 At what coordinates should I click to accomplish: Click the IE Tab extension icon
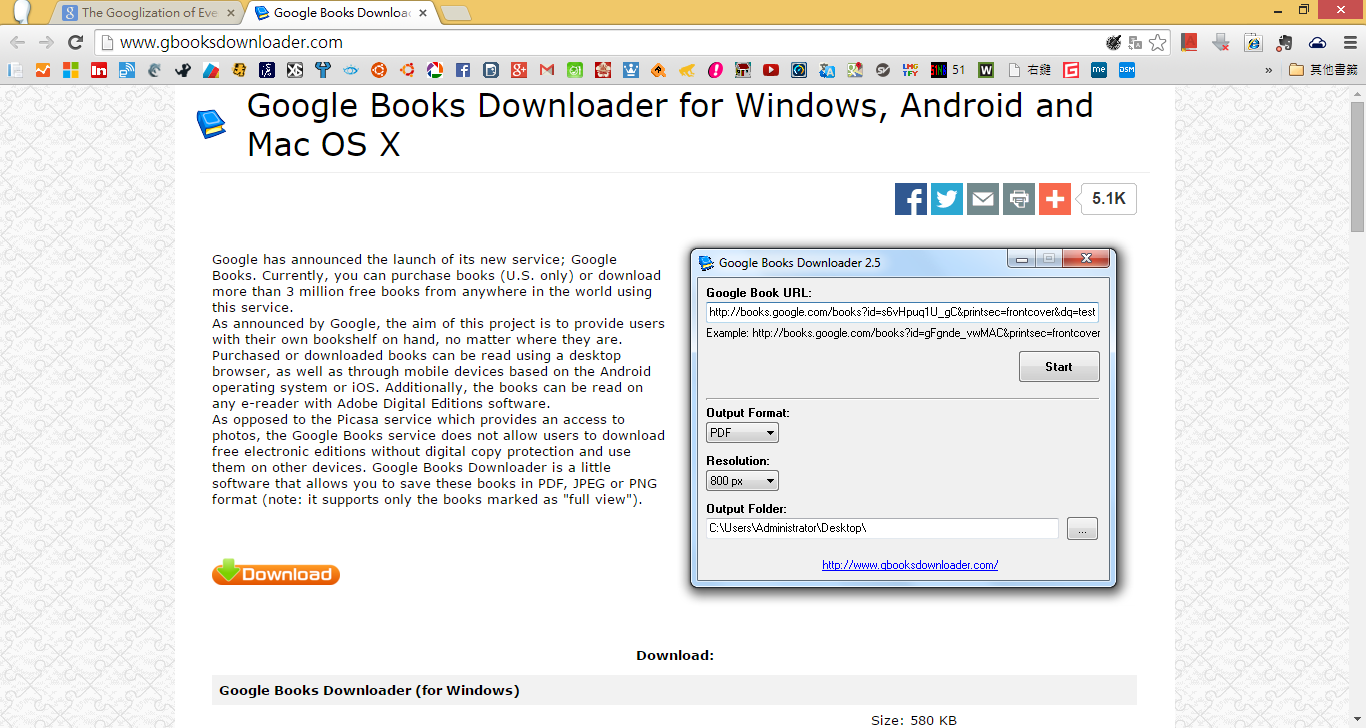(x=1253, y=43)
